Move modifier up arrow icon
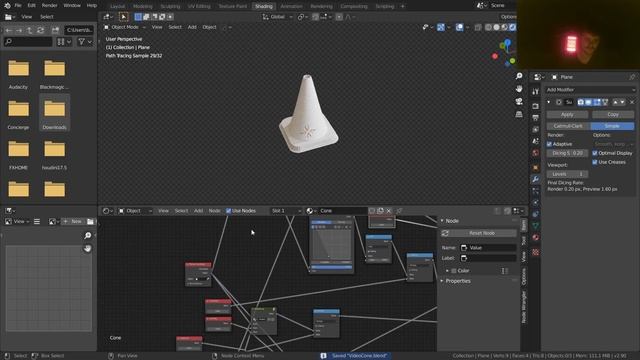 [615, 102]
